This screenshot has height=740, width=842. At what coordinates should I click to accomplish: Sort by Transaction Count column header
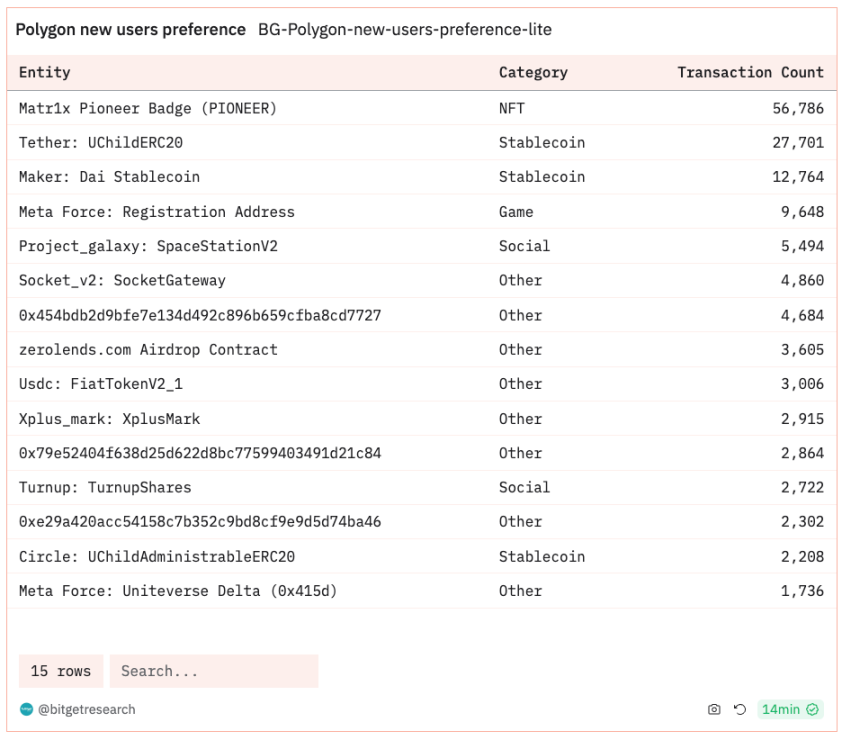750,72
